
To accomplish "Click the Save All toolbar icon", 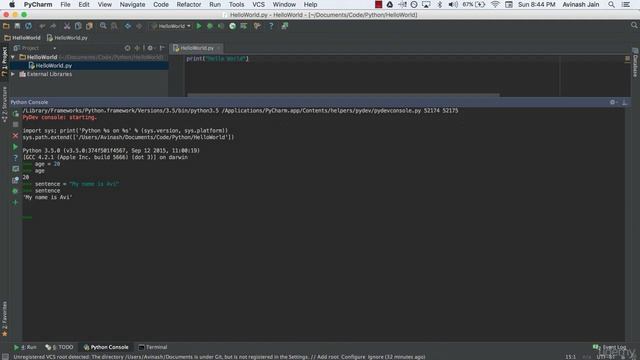I will point(17,26).
